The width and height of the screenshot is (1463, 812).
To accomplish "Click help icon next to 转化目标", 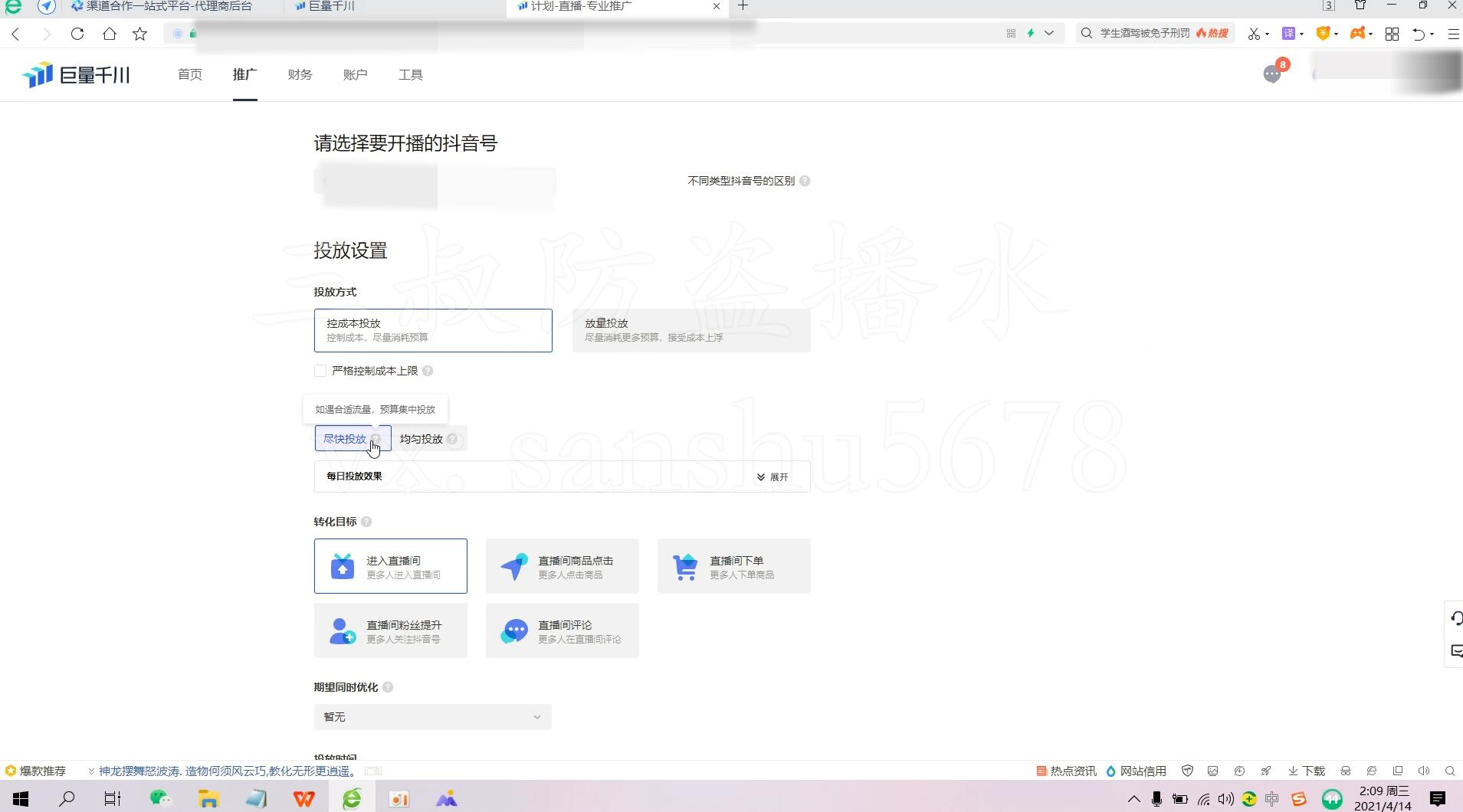I will 366,522.
